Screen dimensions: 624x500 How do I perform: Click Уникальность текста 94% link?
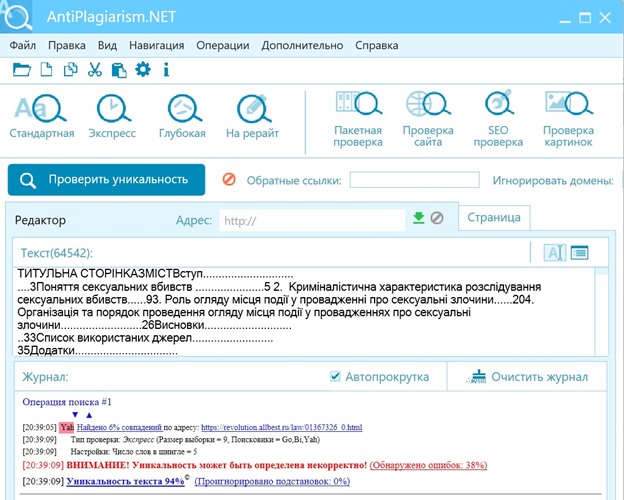125,481
